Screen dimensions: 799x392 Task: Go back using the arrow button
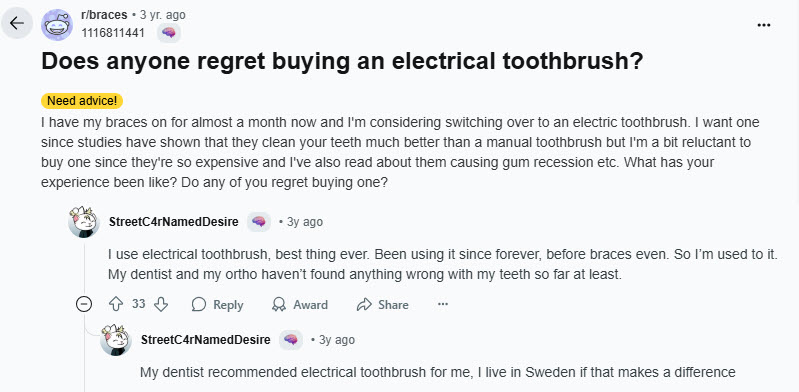point(17,23)
